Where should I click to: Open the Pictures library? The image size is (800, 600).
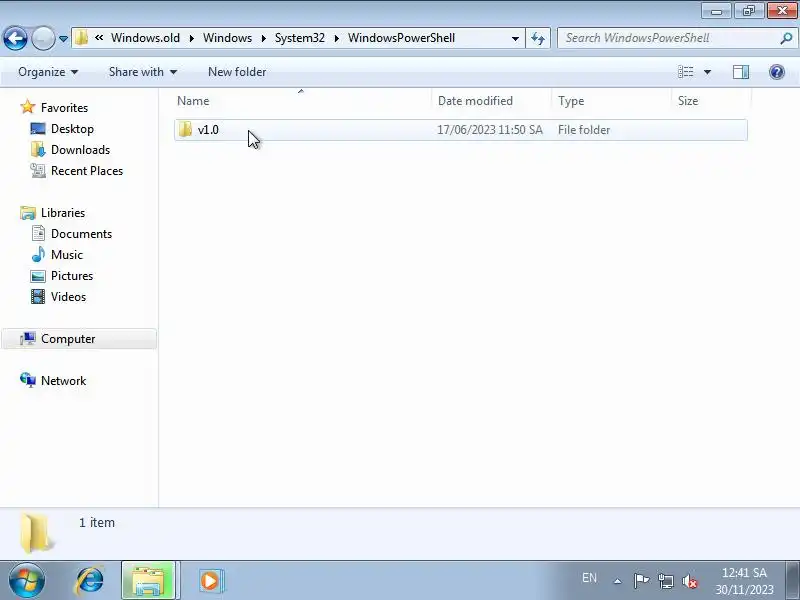72,276
